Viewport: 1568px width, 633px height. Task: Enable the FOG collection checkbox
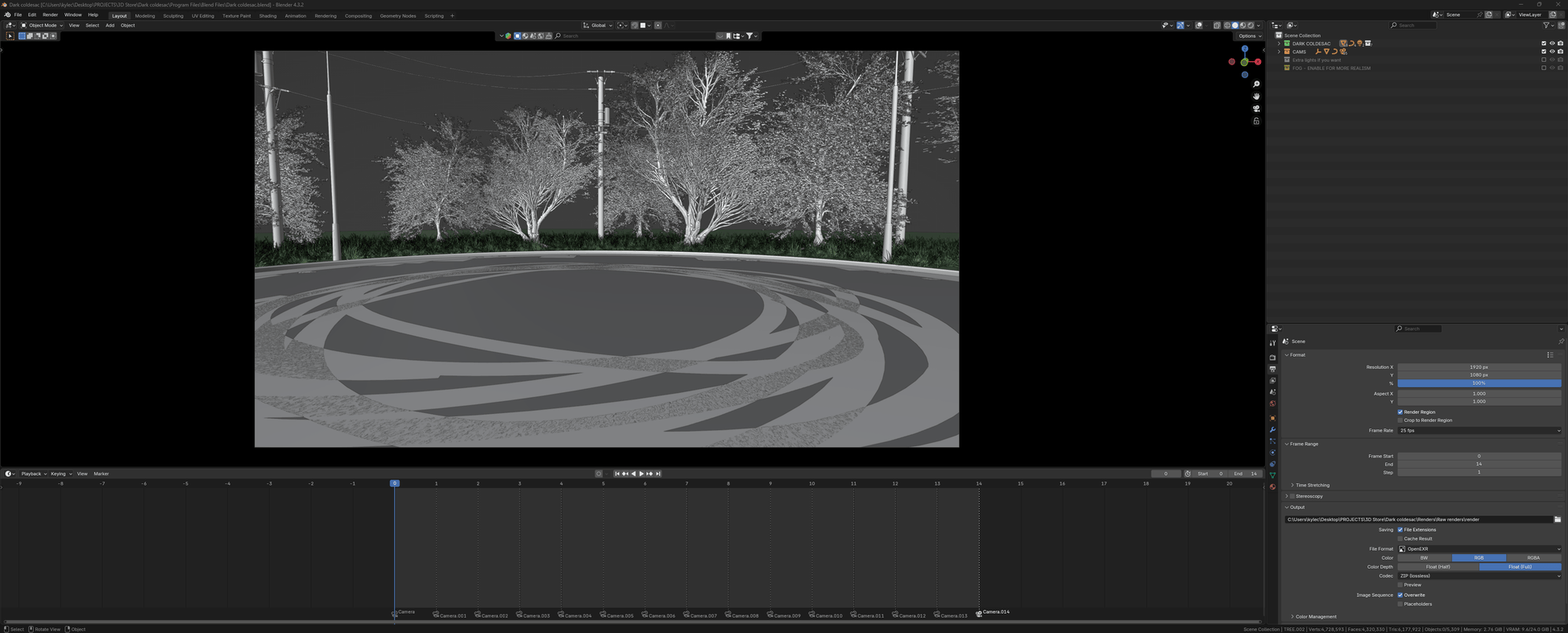click(1544, 68)
